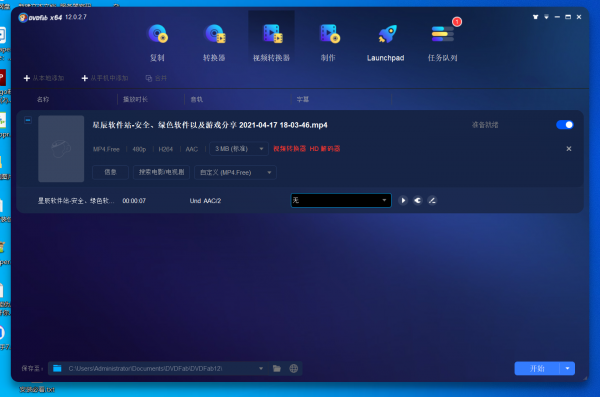Image resolution: width=600 pixels, height=397 pixels.
Task: Click the 准备就绪 status text
Action: pos(485,125)
